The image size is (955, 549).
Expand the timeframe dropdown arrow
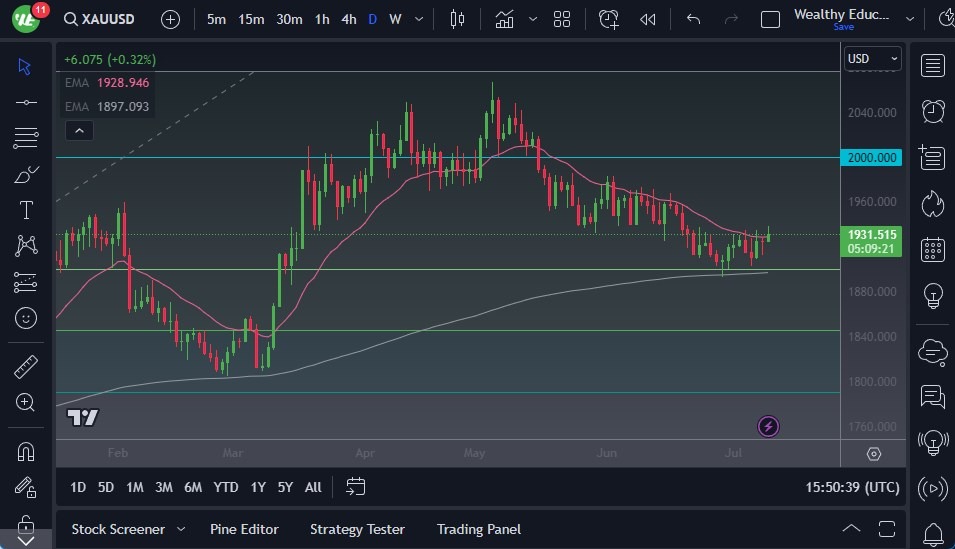[x=419, y=19]
